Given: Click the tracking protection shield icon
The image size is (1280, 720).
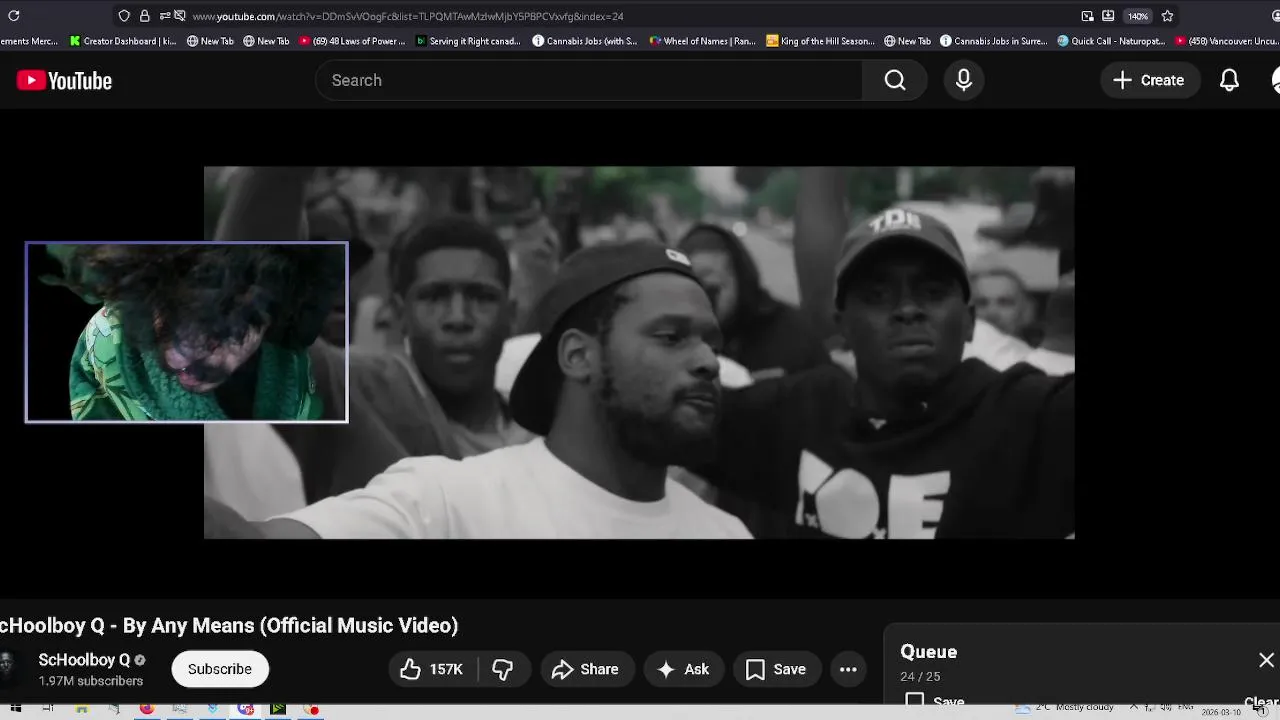Looking at the screenshot, I should pyautogui.click(x=124, y=16).
